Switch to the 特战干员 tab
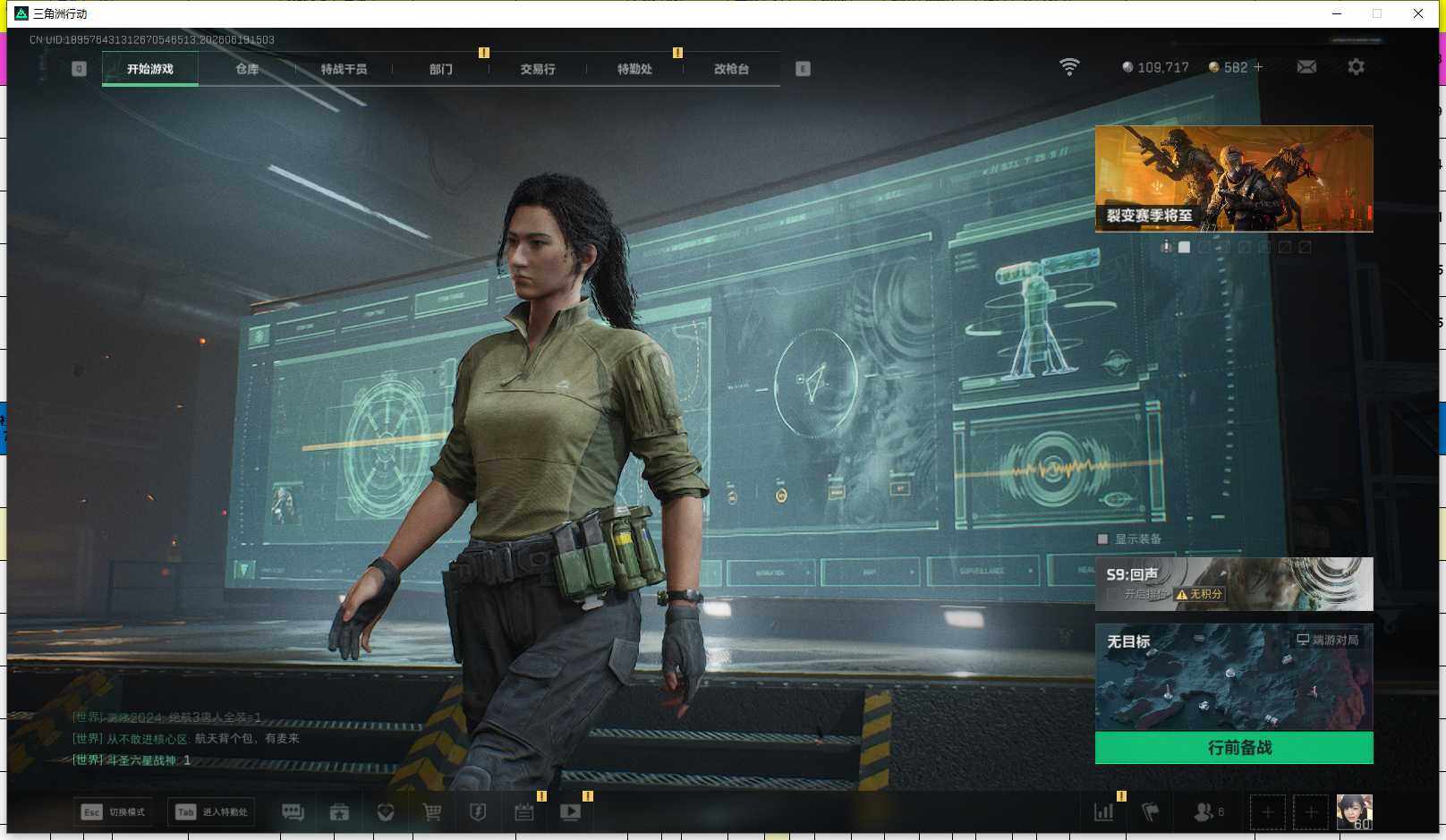The image size is (1446, 840). point(344,69)
